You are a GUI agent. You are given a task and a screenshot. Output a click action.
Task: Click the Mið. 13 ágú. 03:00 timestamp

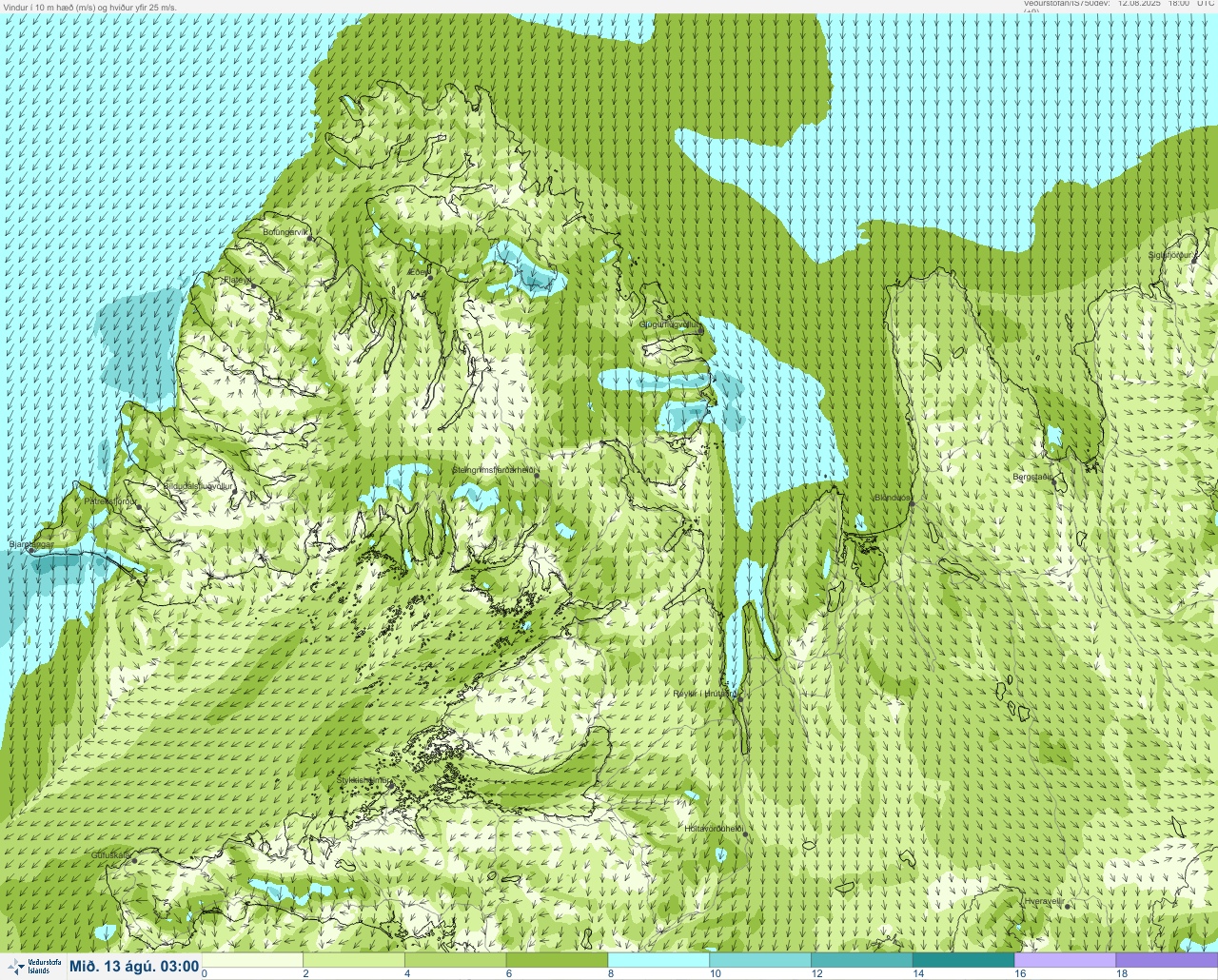click(x=134, y=967)
